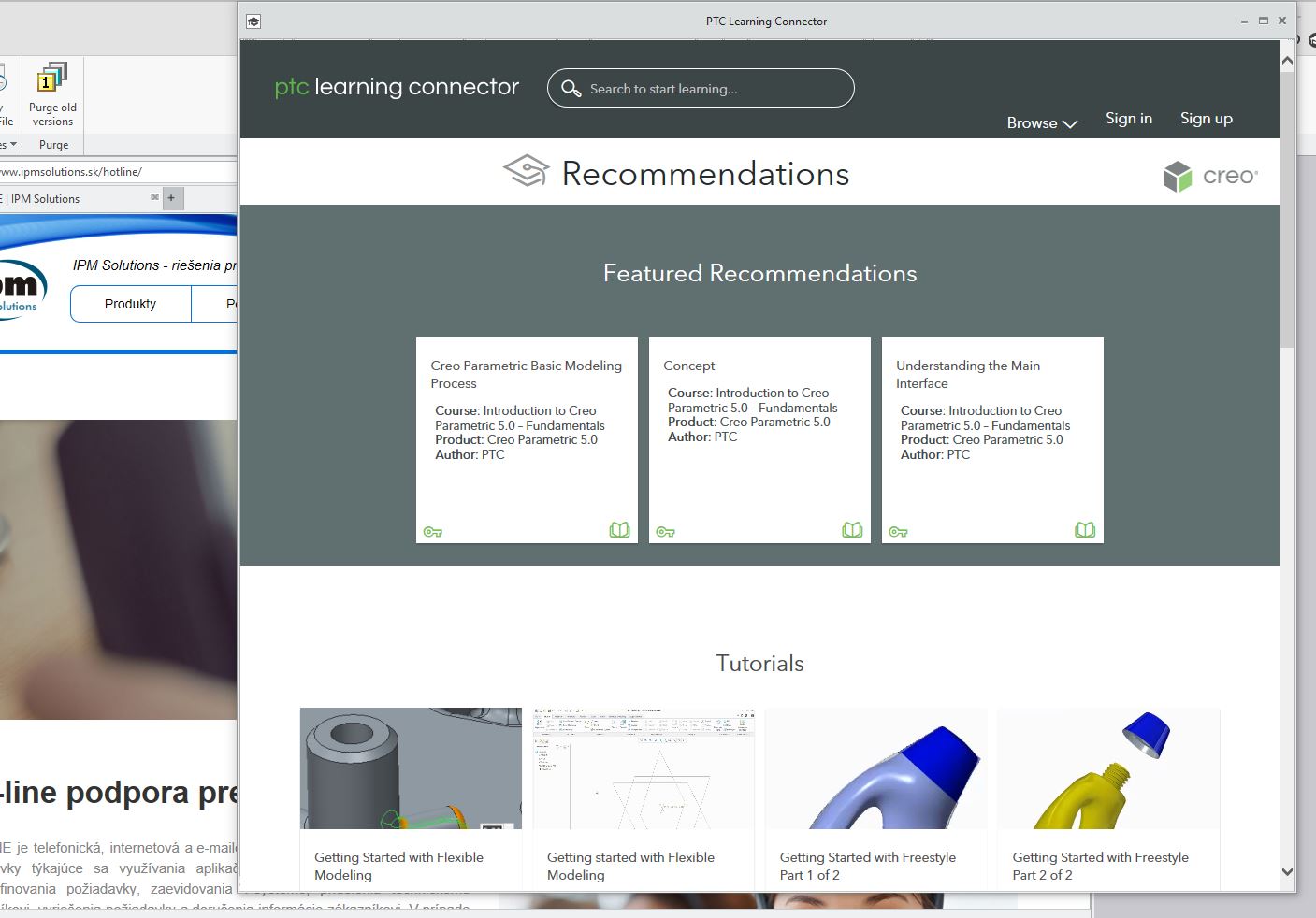Screen dimensions: 1316x918
Task: Click the key icon on Creo Parametric Basic Modeling Process card
Action: [432, 532]
